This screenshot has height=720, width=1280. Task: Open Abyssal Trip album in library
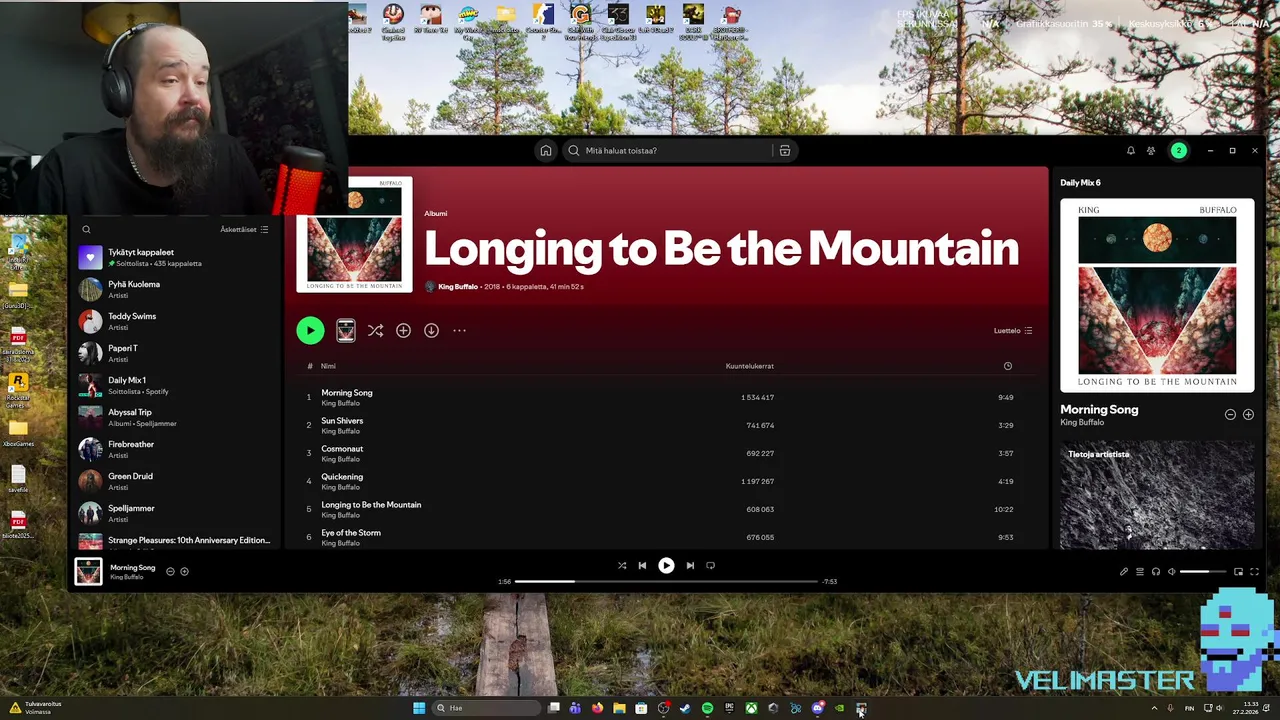(x=175, y=417)
